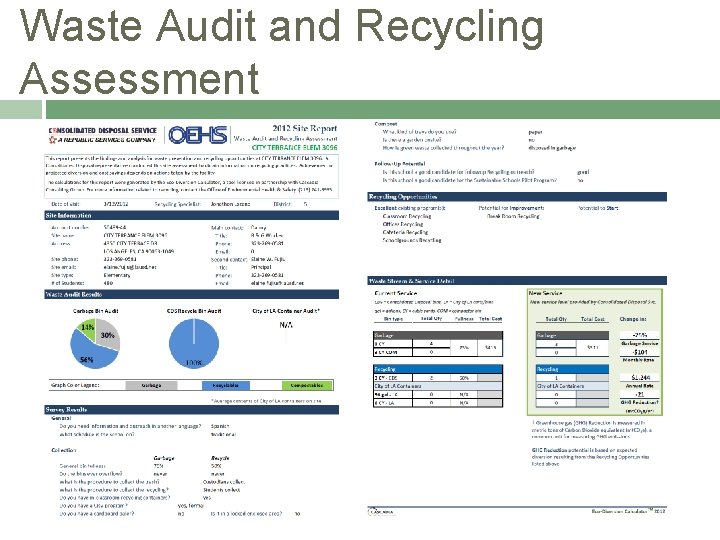The width and height of the screenshot is (720, 540).
Task: Select the Garbage Bin Audit pie chart
Action: point(95,343)
